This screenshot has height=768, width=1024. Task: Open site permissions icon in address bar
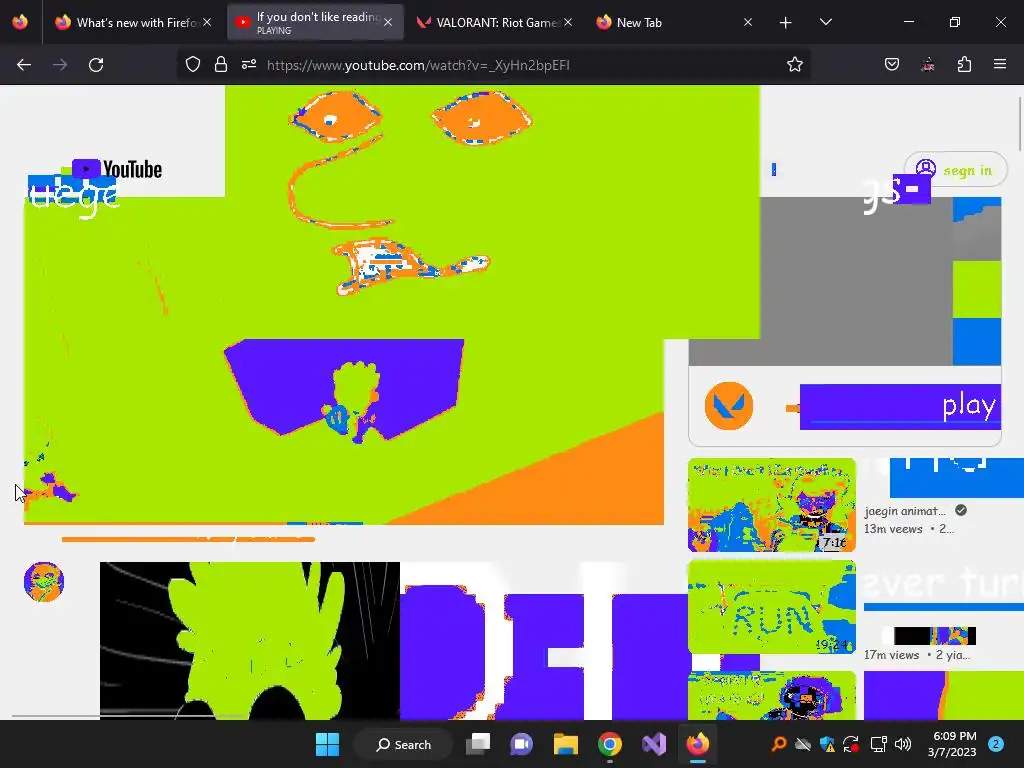pyautogui.click(x=249, y=65)
